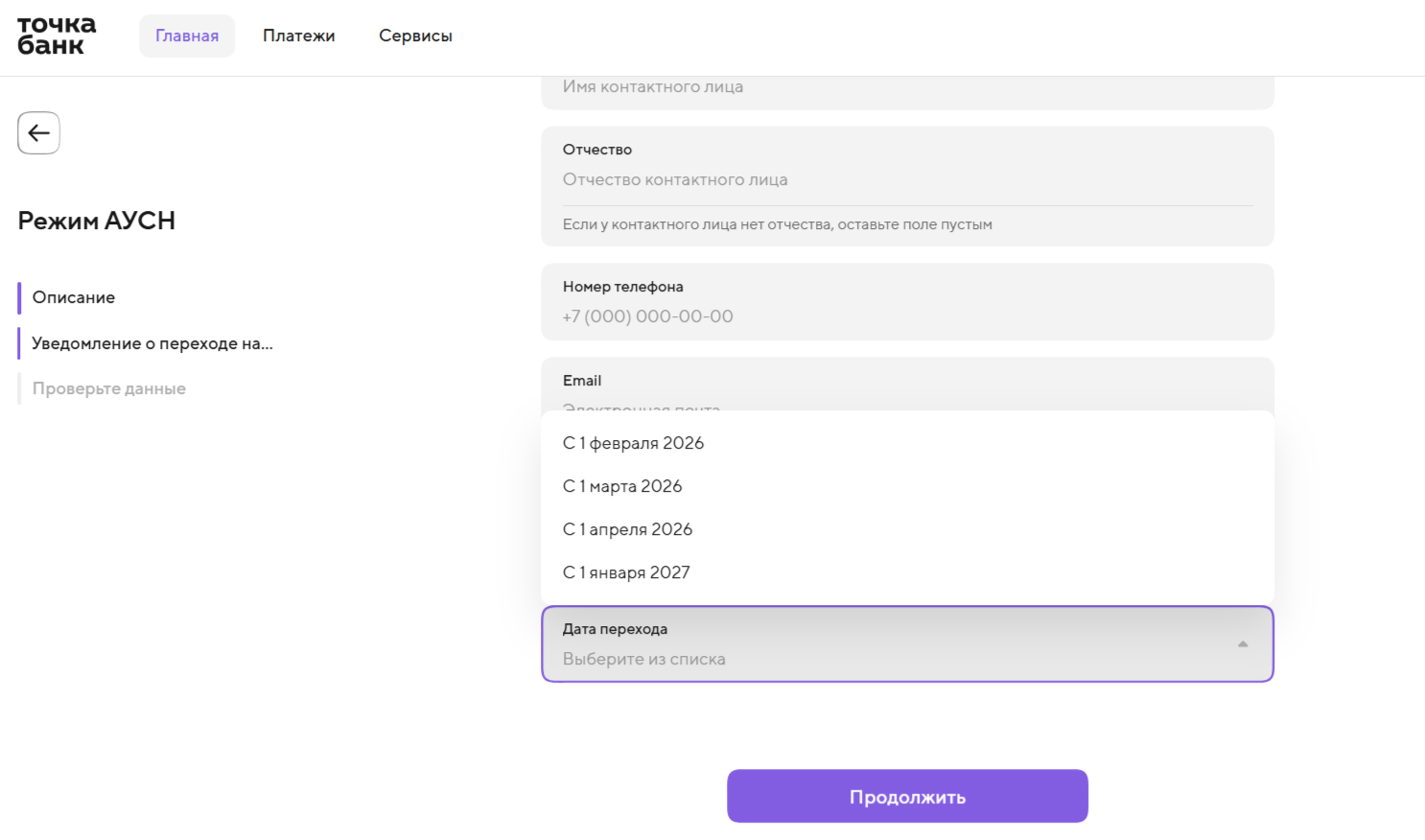
Task: Switch to the Платежи tab
Action: pos(299,36)
